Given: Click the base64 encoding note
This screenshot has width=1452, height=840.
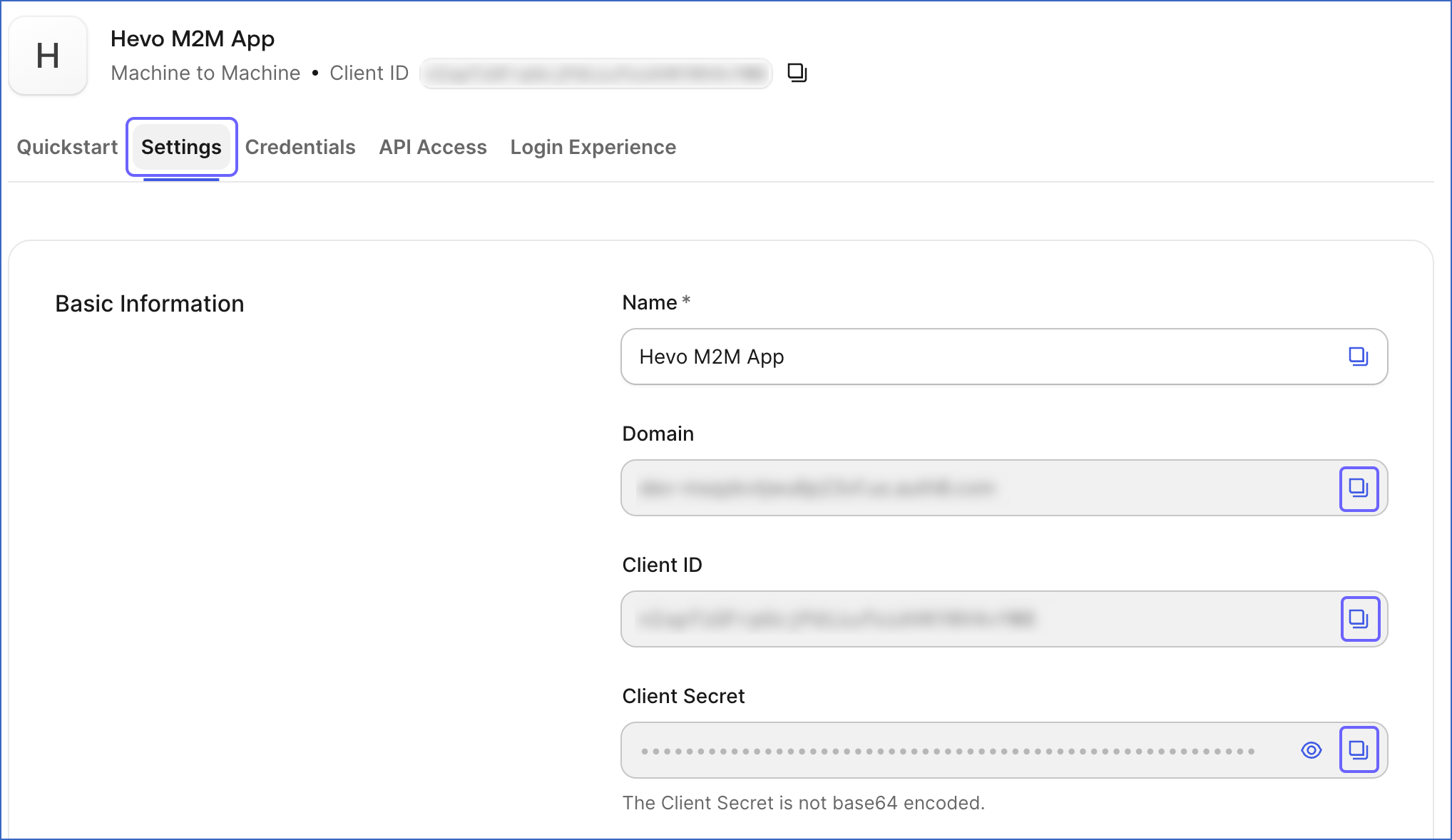Looking at the screenshot, I should (x=803, y=803).
